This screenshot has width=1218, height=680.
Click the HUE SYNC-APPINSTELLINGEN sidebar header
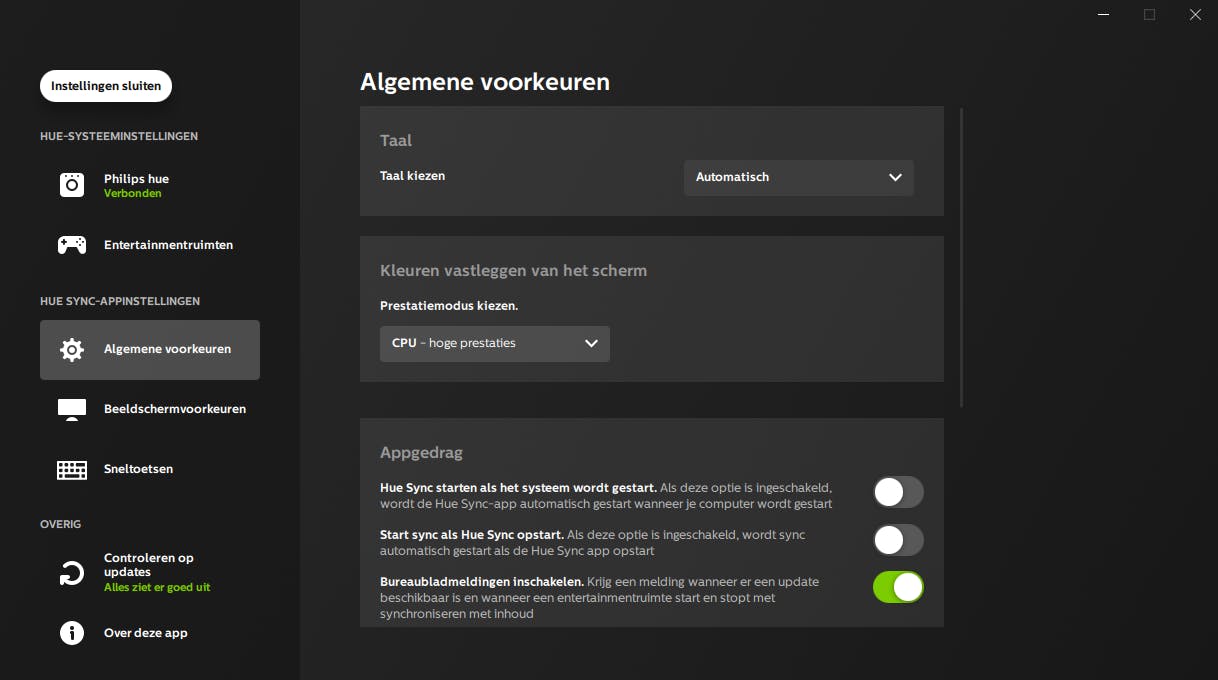(x=120, y=301)
